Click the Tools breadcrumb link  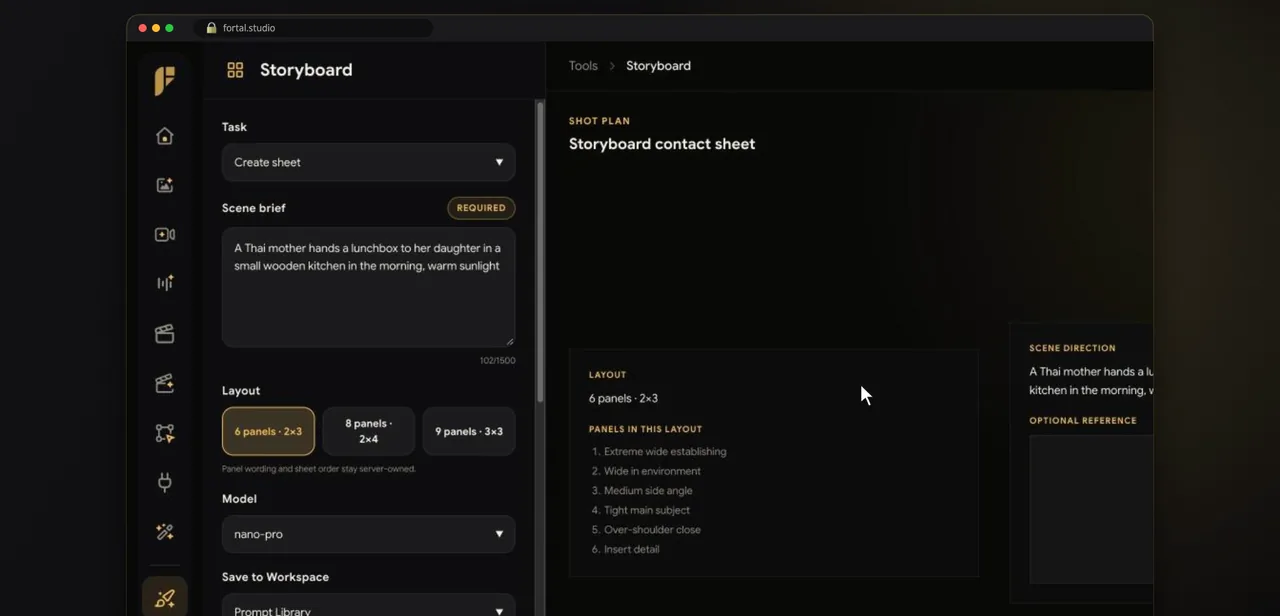coord(583,66)
